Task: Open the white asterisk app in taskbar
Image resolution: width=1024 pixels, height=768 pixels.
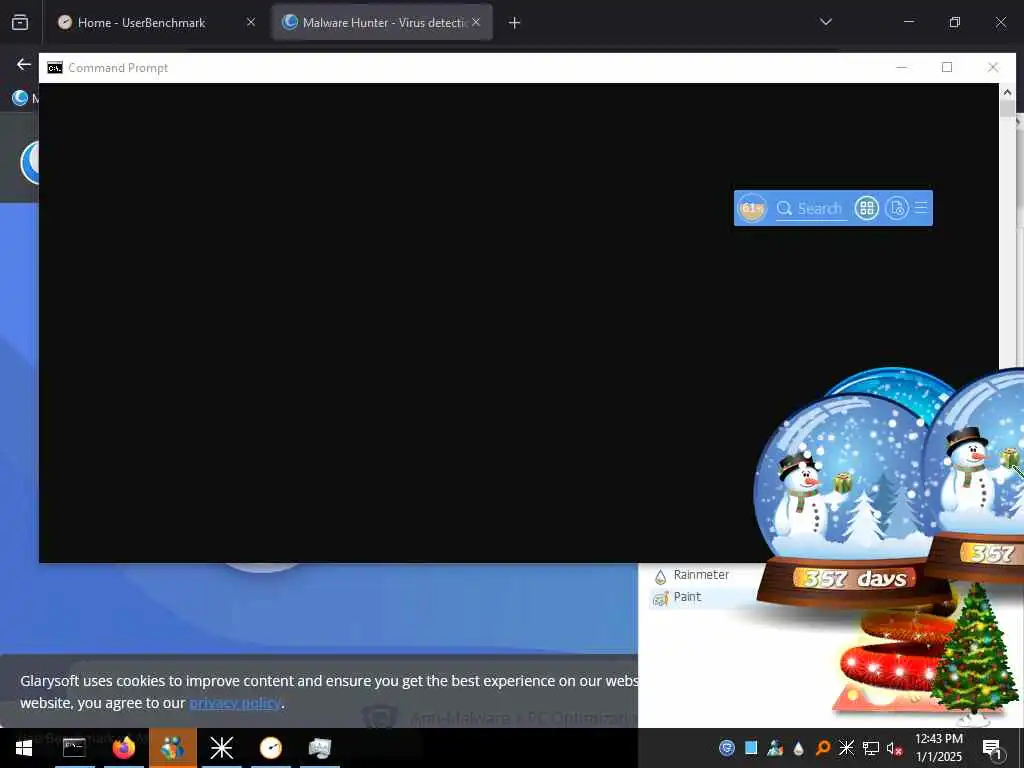Action: [x=221, y=748]
